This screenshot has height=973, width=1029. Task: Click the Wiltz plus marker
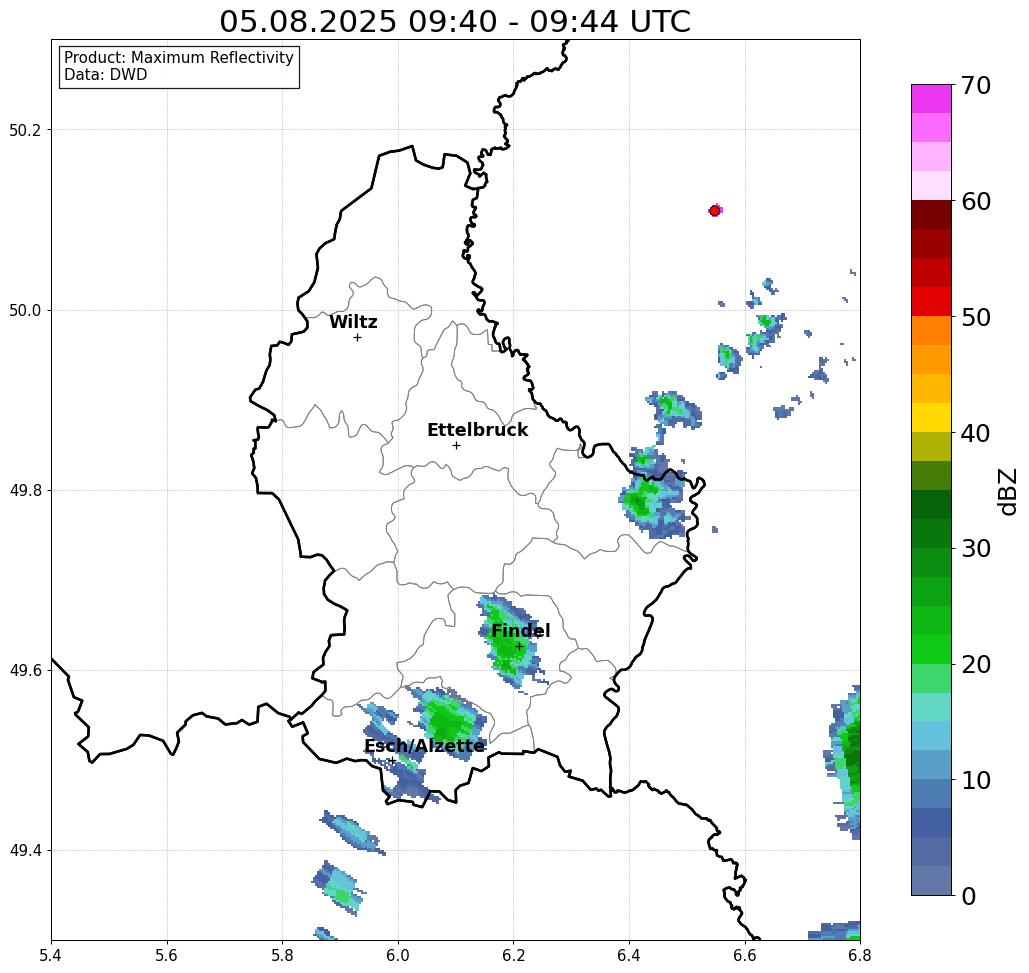(357, 337)
